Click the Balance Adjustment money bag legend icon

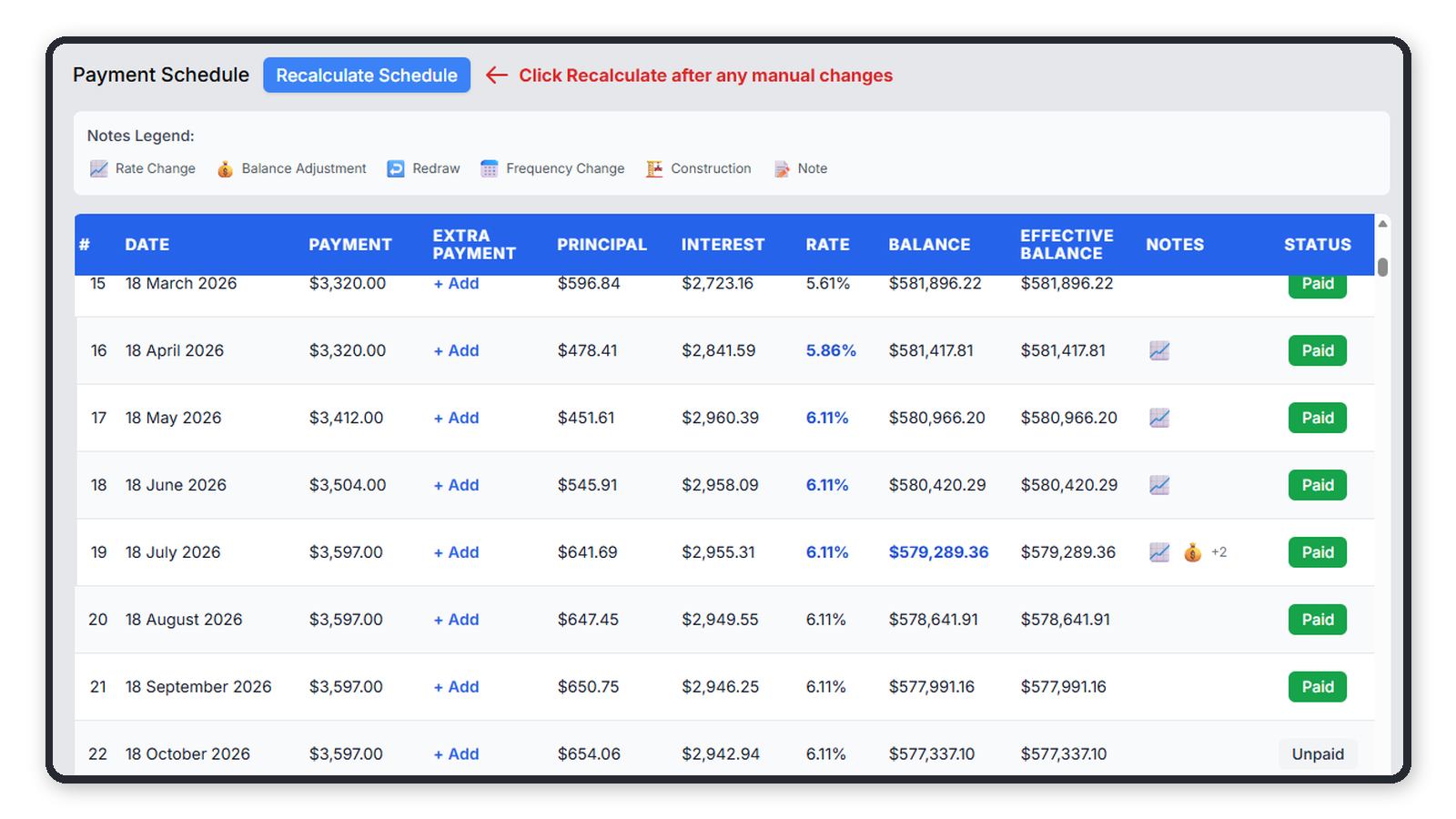225,168
